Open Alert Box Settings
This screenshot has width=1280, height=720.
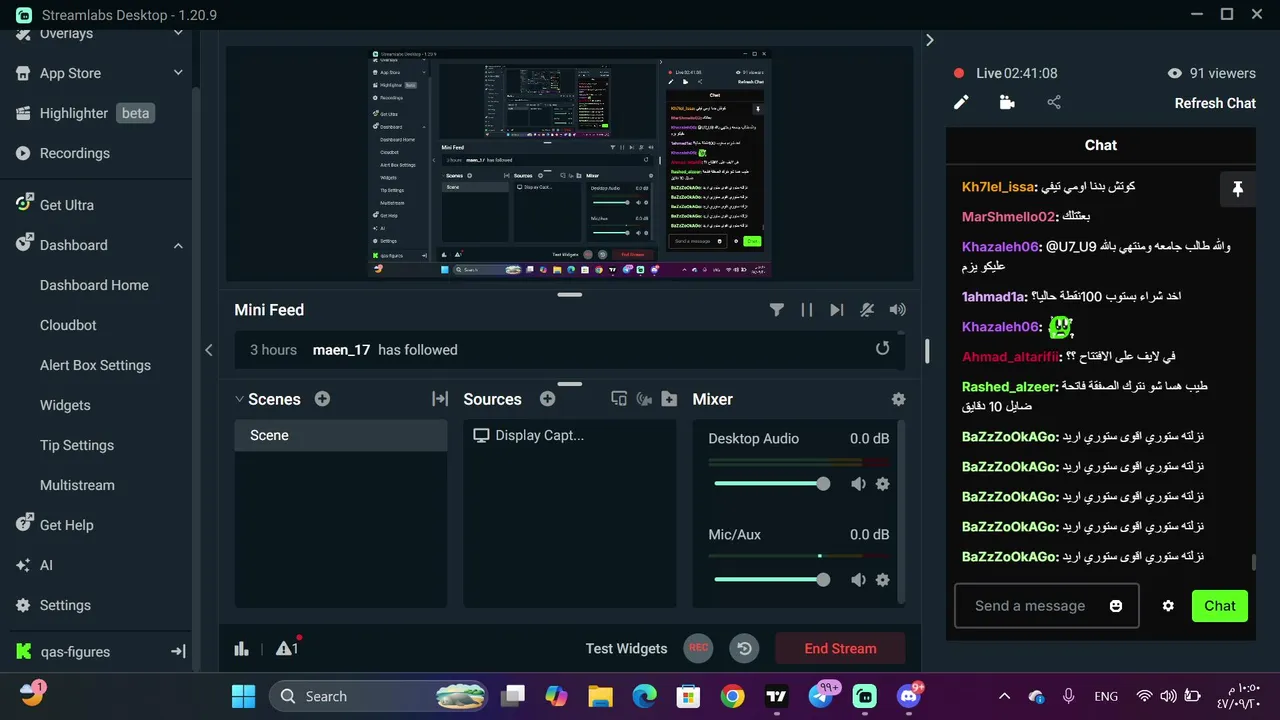[95, 365]
